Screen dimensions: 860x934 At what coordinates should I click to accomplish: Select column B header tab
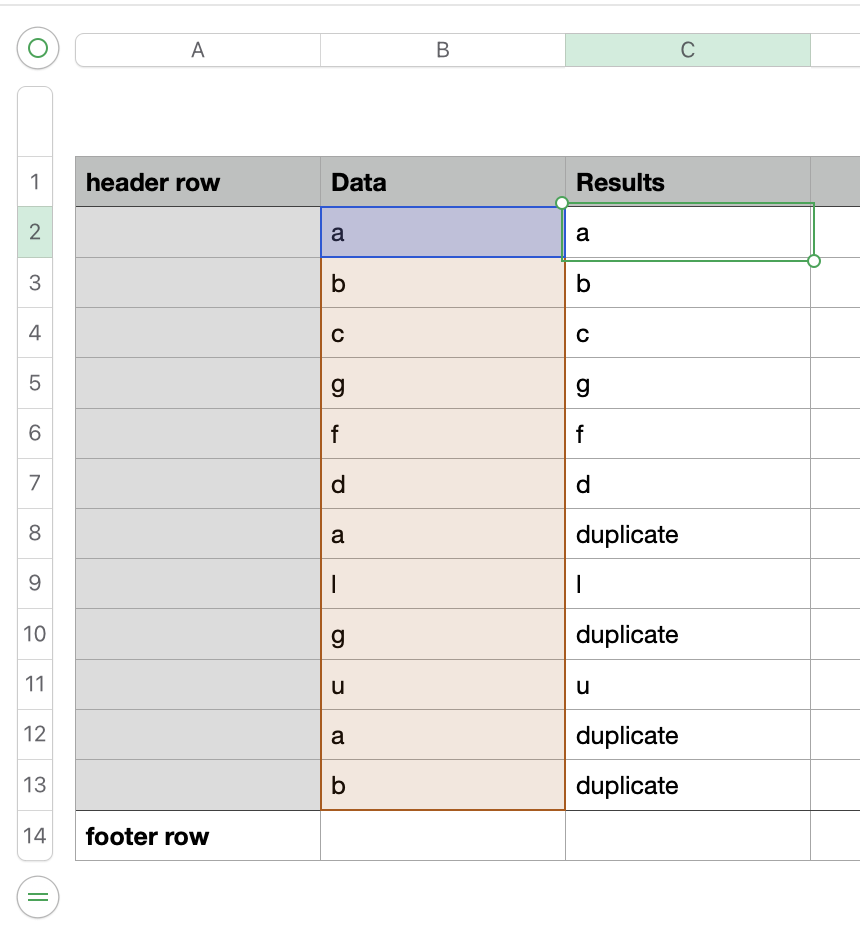443,50
